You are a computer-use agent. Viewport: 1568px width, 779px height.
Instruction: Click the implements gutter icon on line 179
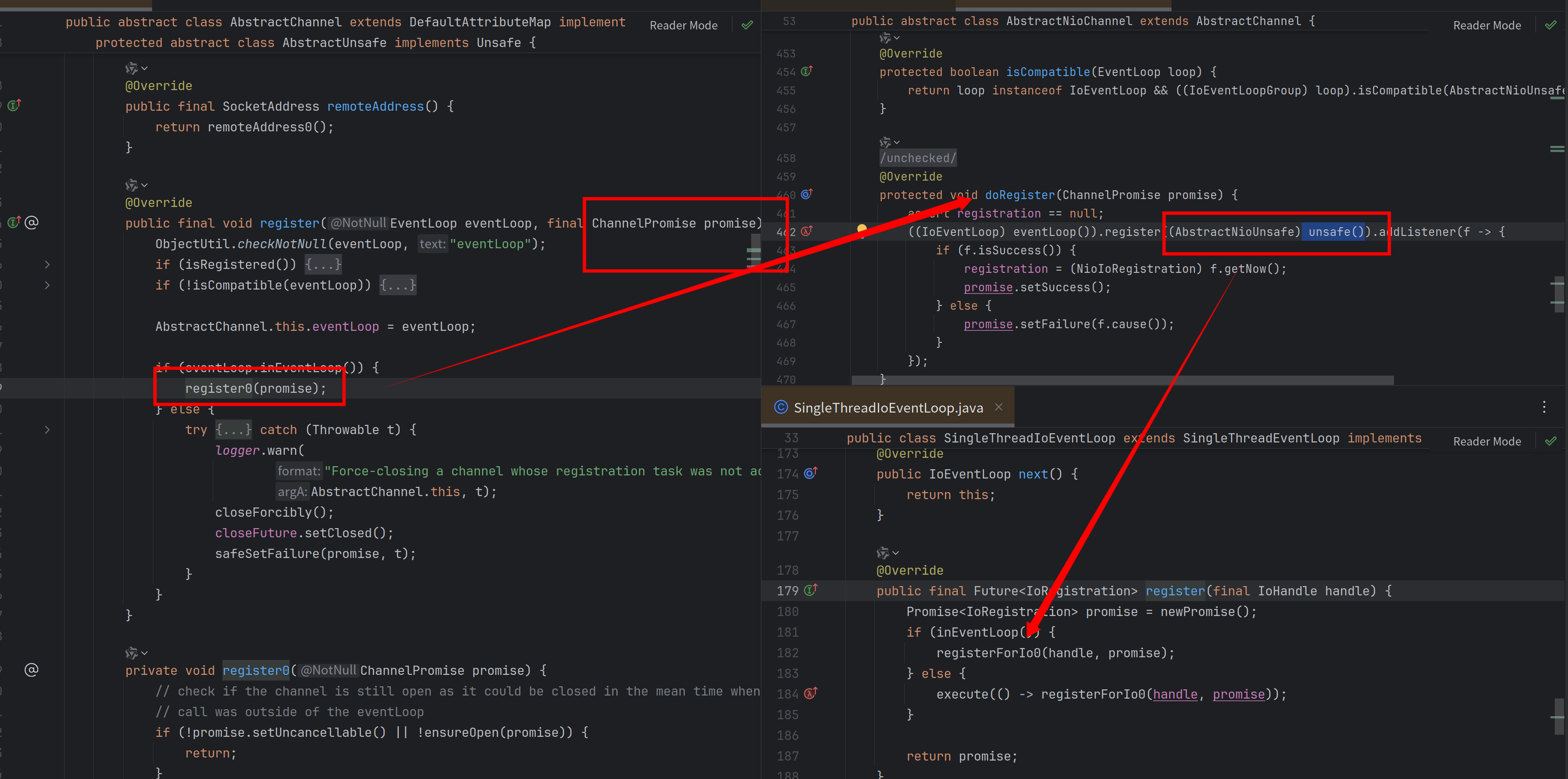(811, 590)
